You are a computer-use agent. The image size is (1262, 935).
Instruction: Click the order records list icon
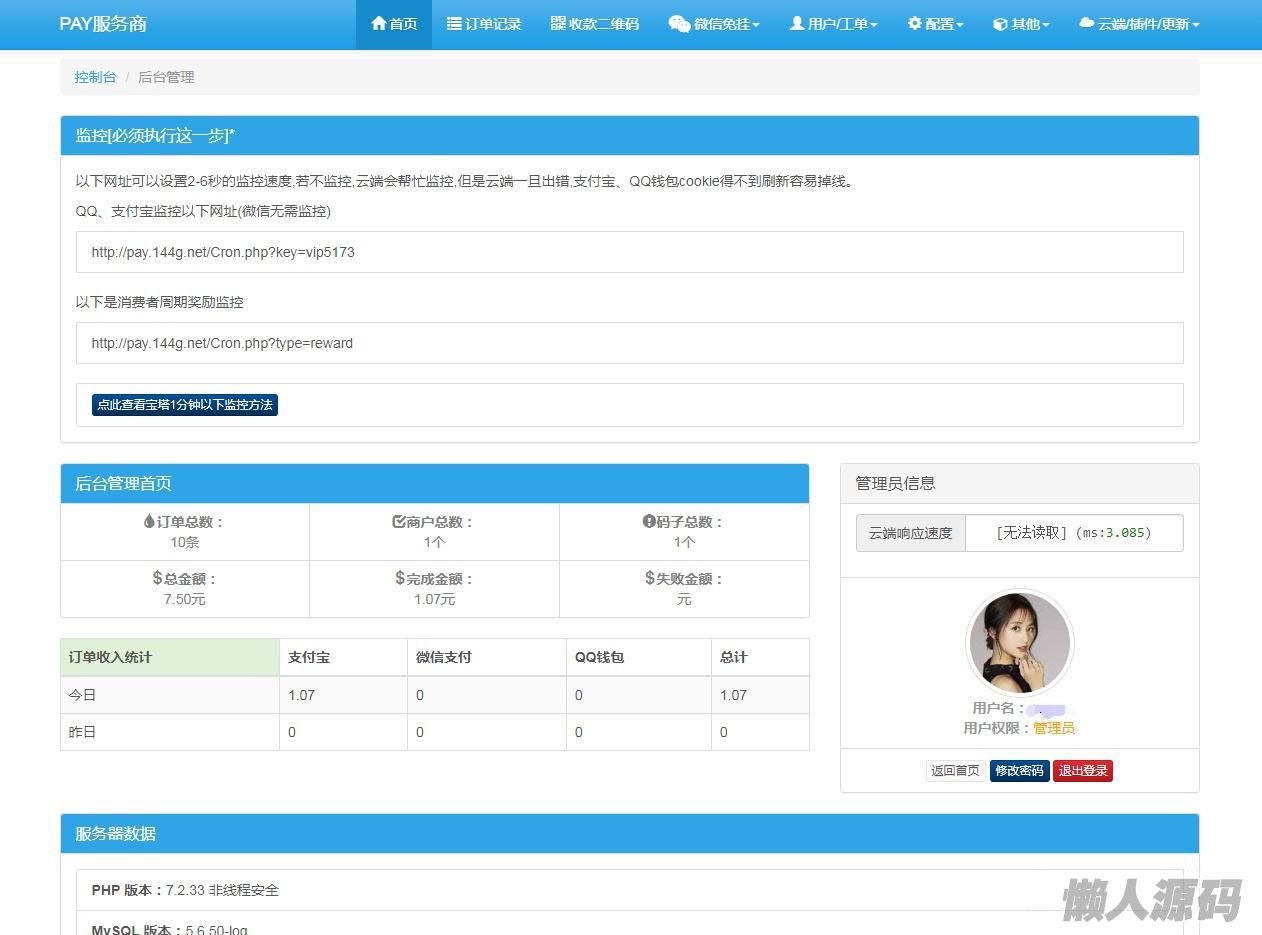pyautogui.click(x=454, y=24)
